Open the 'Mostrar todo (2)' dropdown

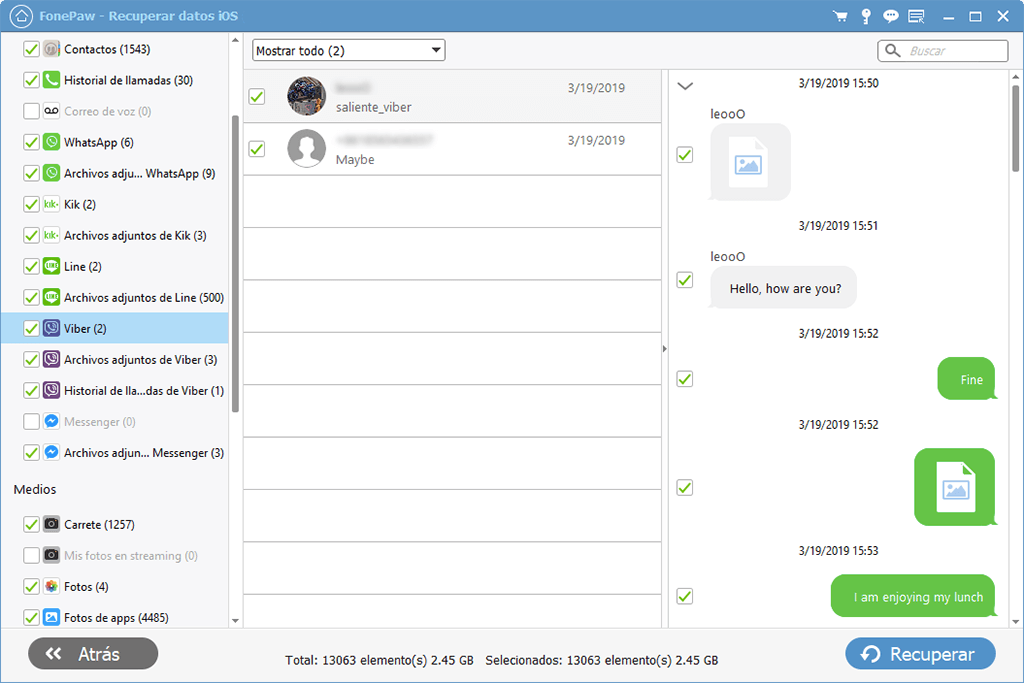coord(349,50)
